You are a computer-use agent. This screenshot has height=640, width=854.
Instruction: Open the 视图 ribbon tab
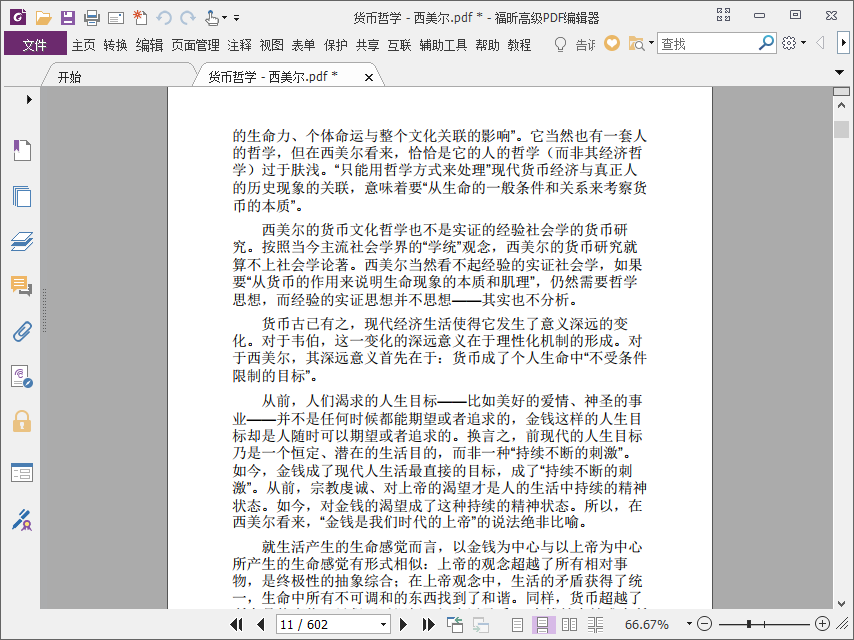[272, 45]
